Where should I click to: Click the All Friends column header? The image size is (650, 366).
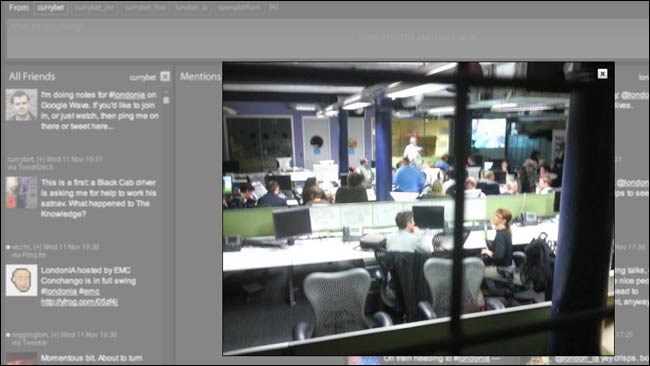pos(32,77)
